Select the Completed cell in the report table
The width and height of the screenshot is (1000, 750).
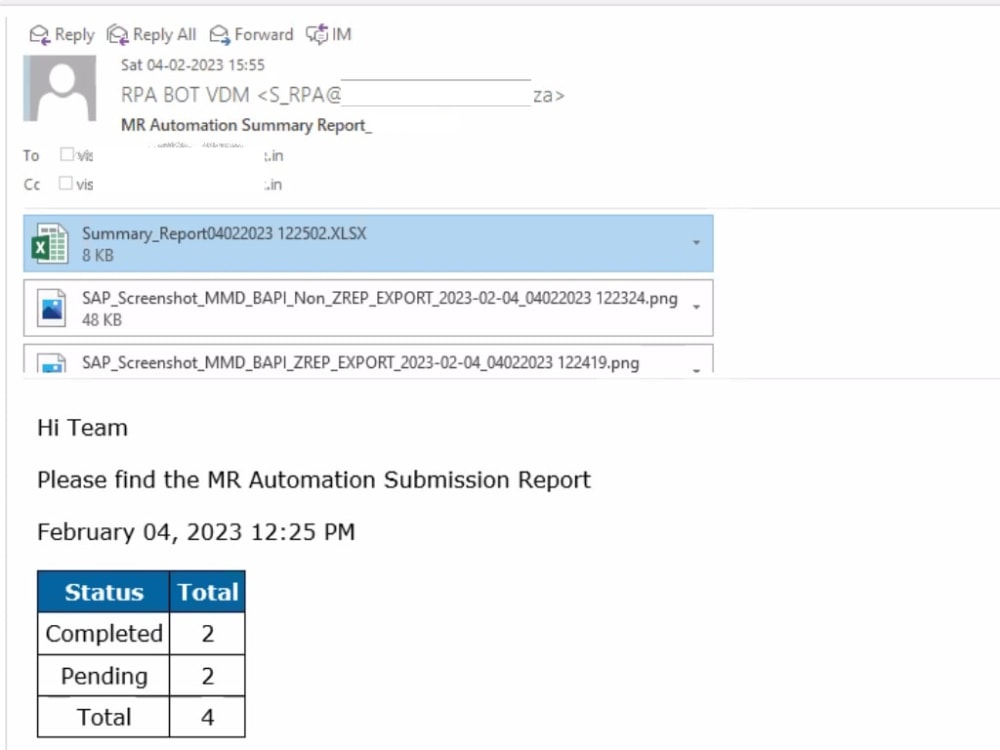point(102,633)
